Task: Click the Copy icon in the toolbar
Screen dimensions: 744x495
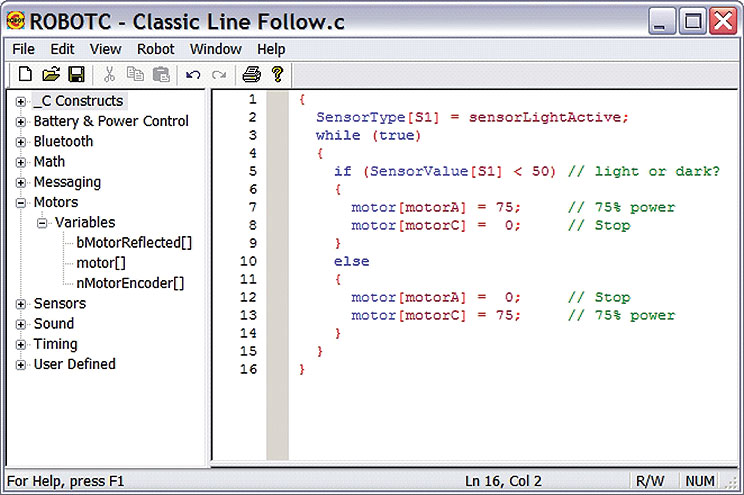Action: (x=135, y=74)
